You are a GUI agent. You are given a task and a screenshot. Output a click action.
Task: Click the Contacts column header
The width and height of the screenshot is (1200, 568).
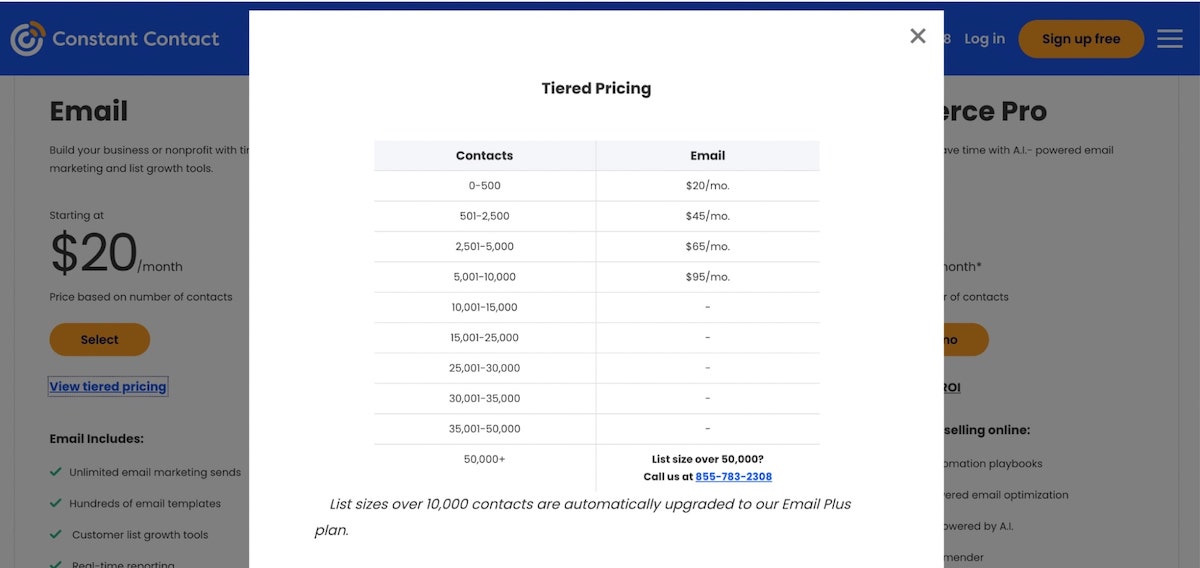tap(484, 156)
